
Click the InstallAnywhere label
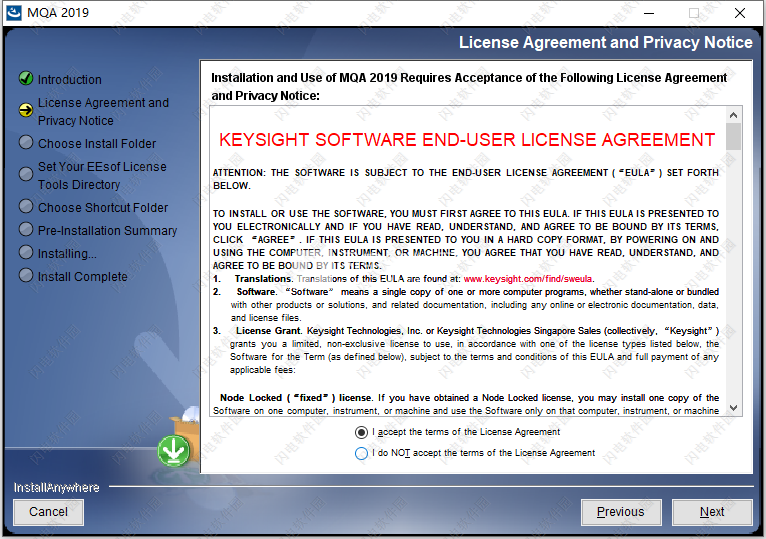(x=57, y=488)
